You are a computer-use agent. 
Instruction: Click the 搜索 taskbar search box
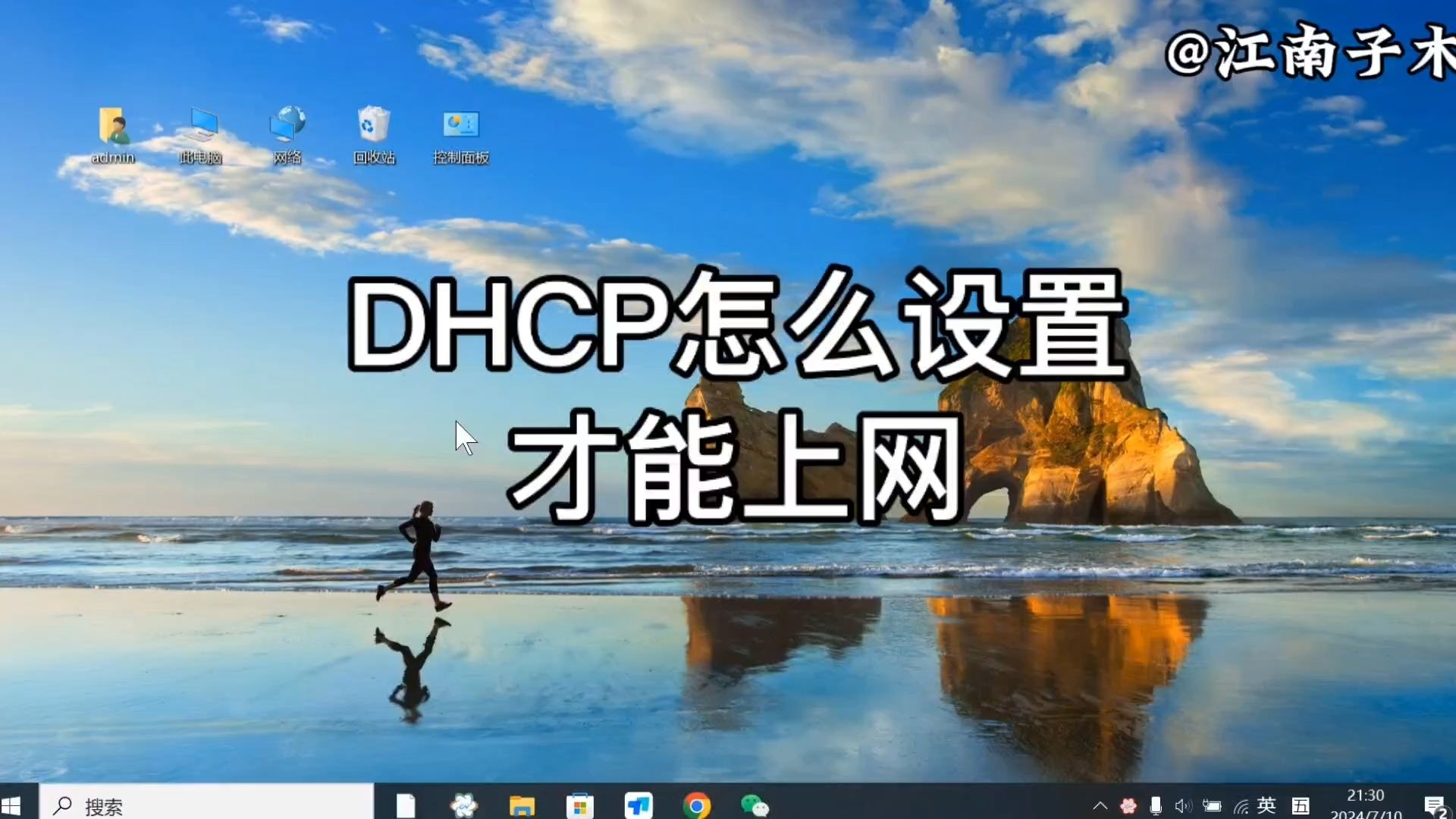pyautogui.click(x=206, y=803)
